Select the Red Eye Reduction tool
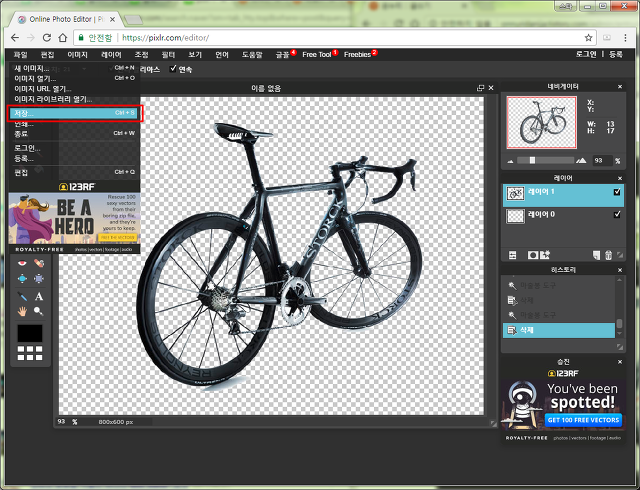Image resolution: width=640 pixels, height=490 pixels. (22, 263)
